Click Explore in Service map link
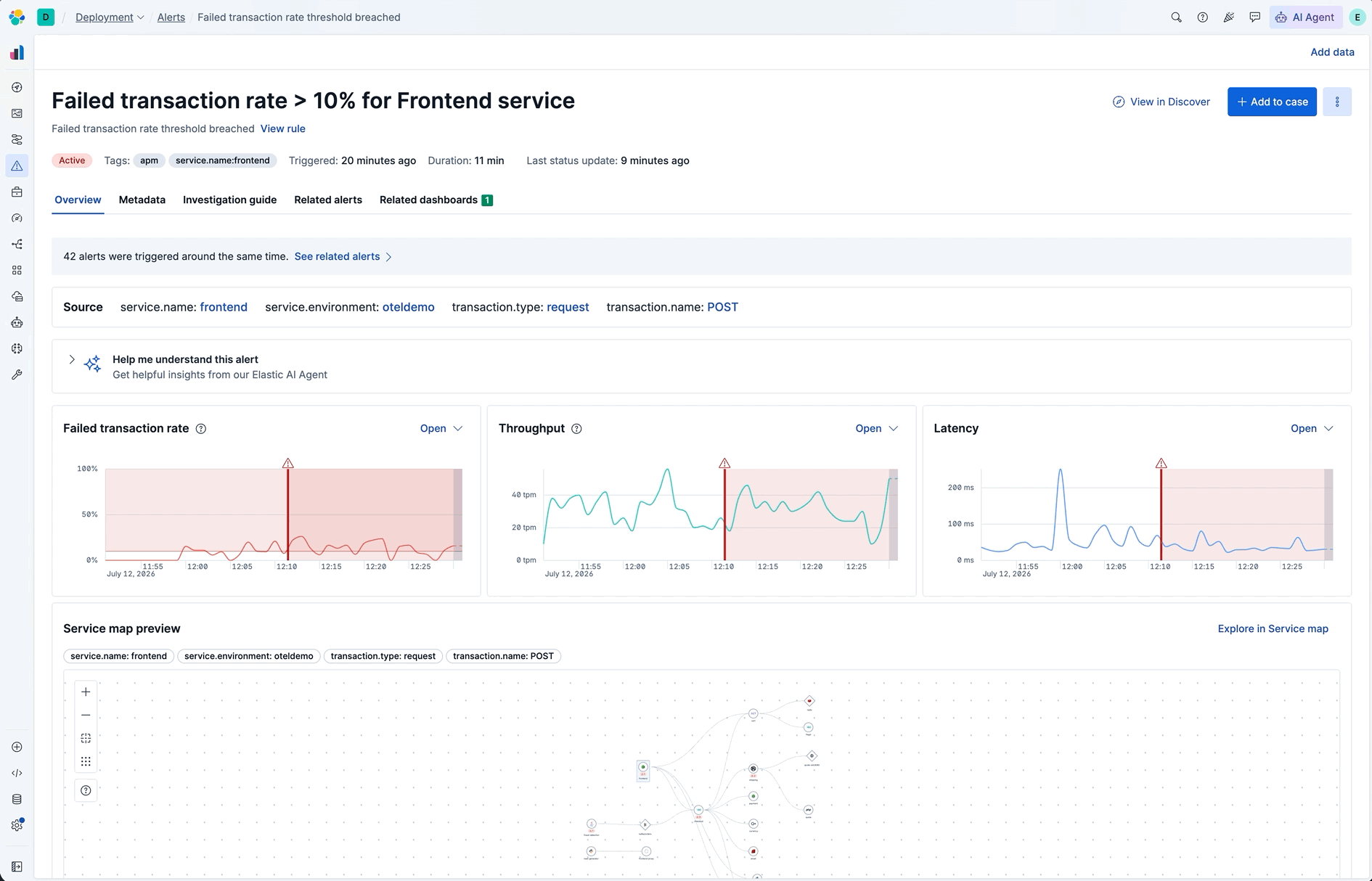 1273,628
